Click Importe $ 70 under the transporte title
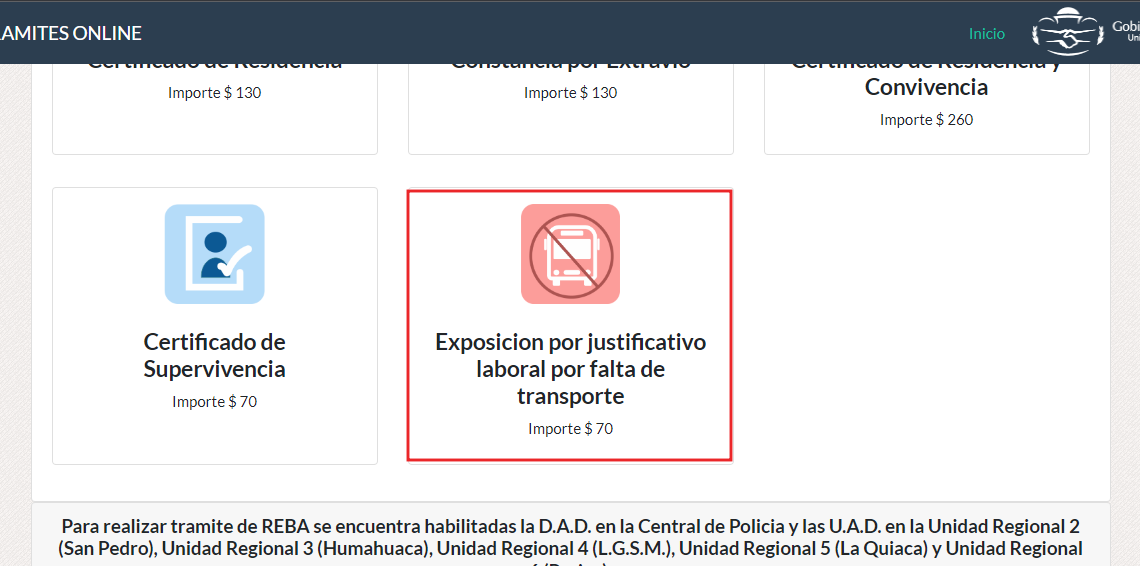This screenshot has width=1140, height=566. point(570,429)
